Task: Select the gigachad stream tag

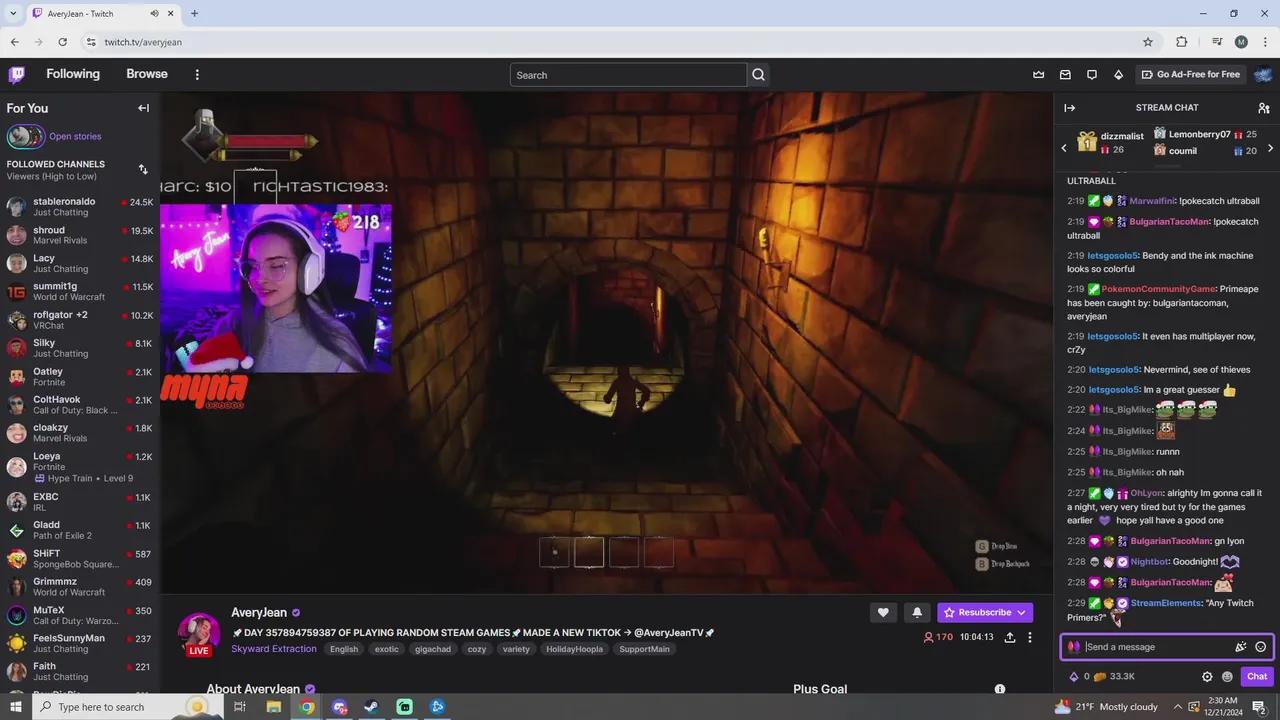Action: pos(433,649)
